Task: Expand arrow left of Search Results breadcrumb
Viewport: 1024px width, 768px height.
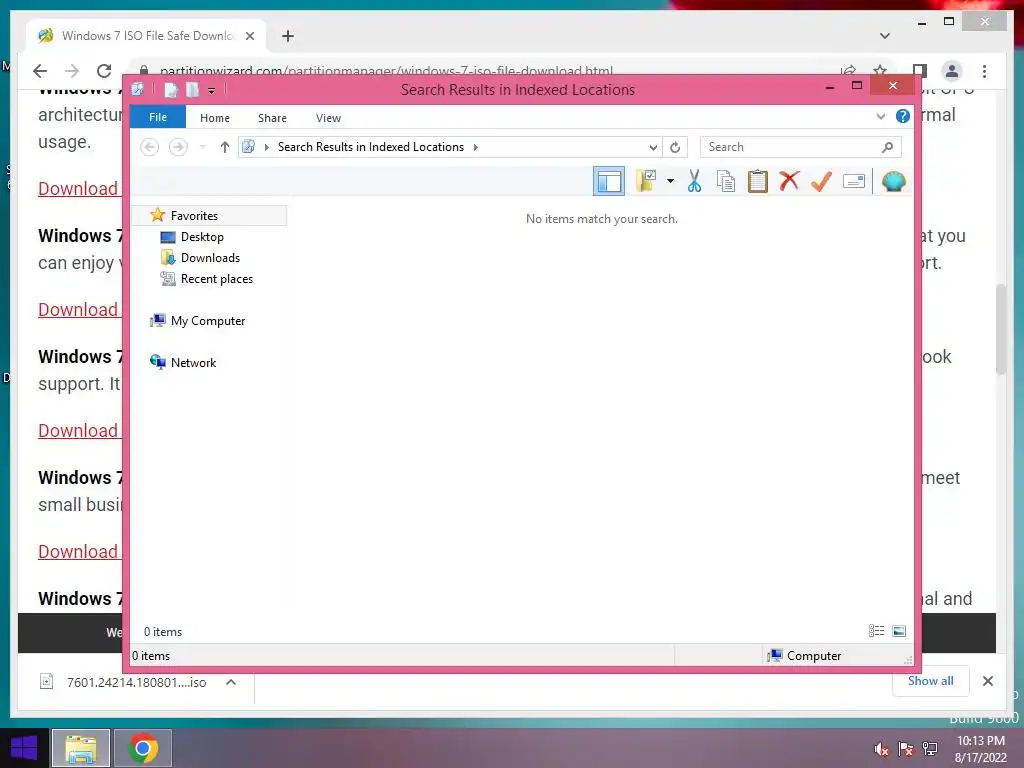Action: click(x=266, y=147)
